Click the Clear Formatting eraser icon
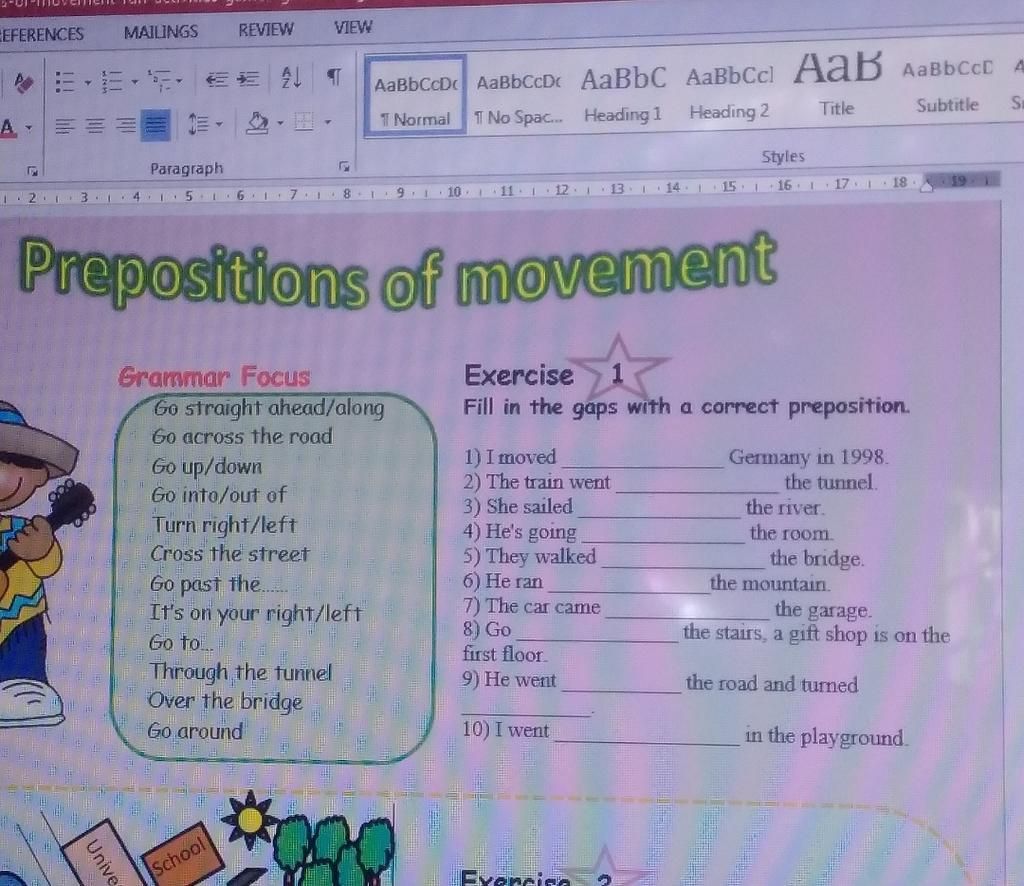 click(24, 83)
